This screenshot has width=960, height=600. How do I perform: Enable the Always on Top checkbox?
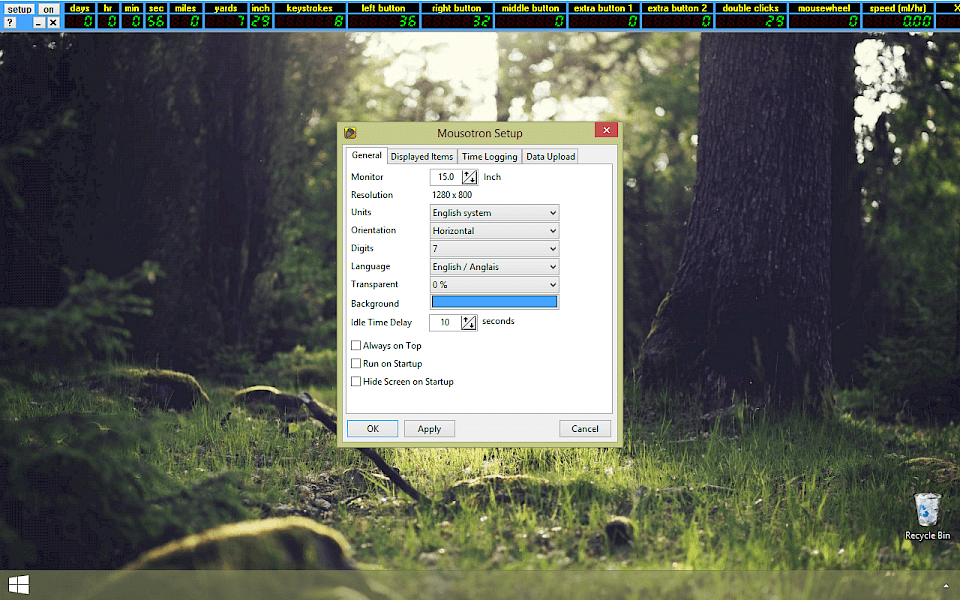point(356,345)
